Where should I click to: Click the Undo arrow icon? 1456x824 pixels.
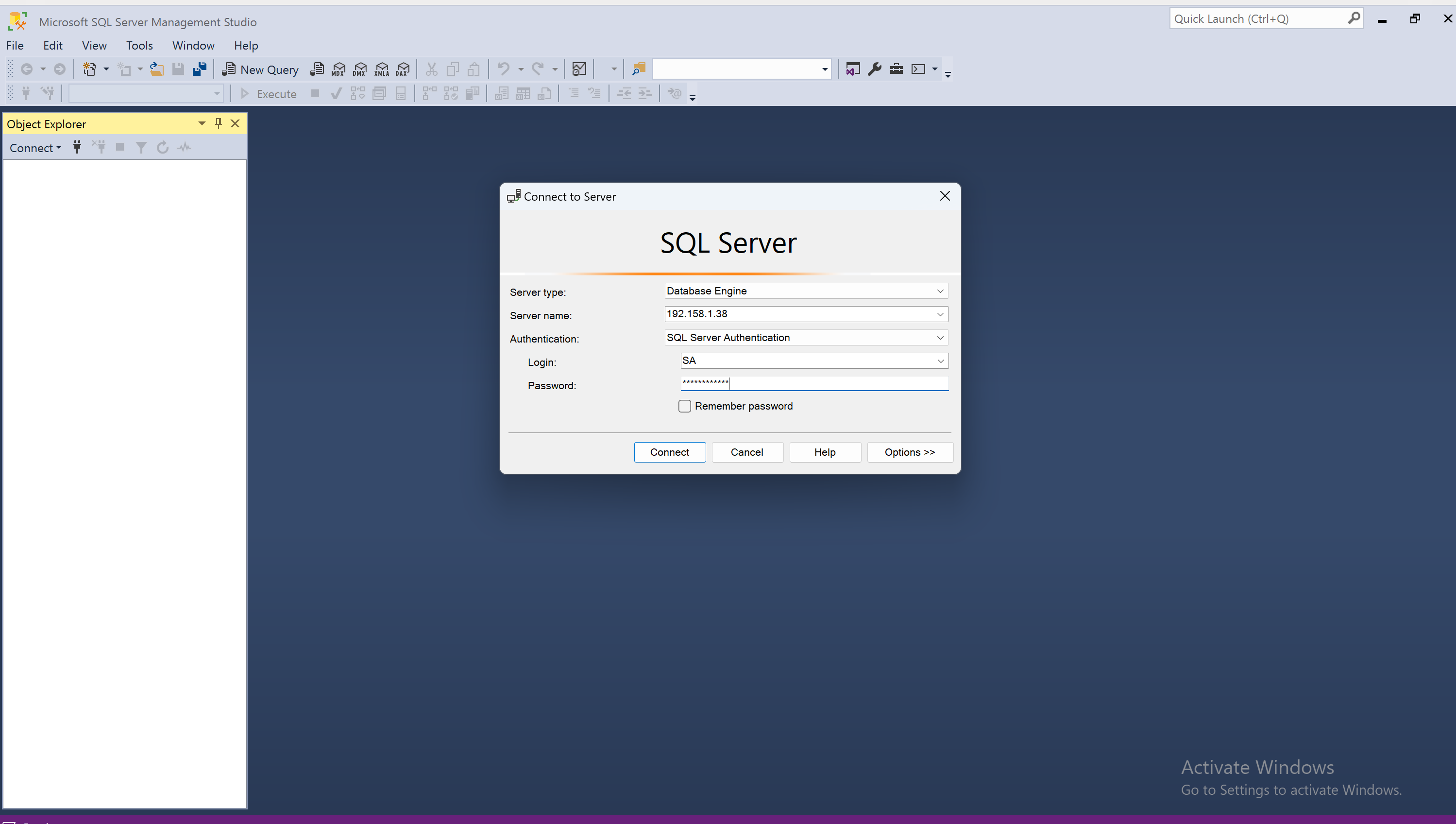coord(503,69)
